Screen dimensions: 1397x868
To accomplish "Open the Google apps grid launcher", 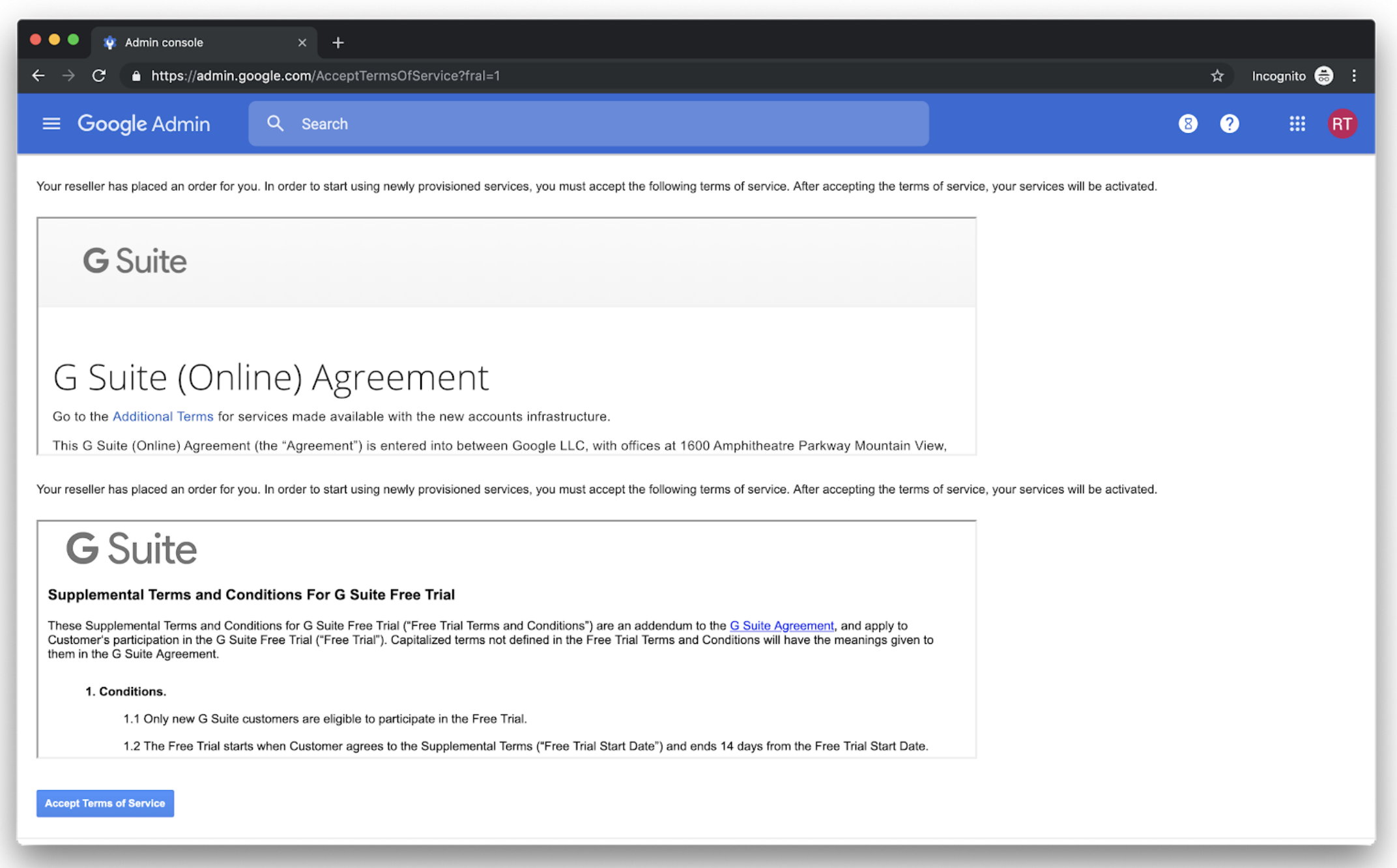I will coord(1297,124).
